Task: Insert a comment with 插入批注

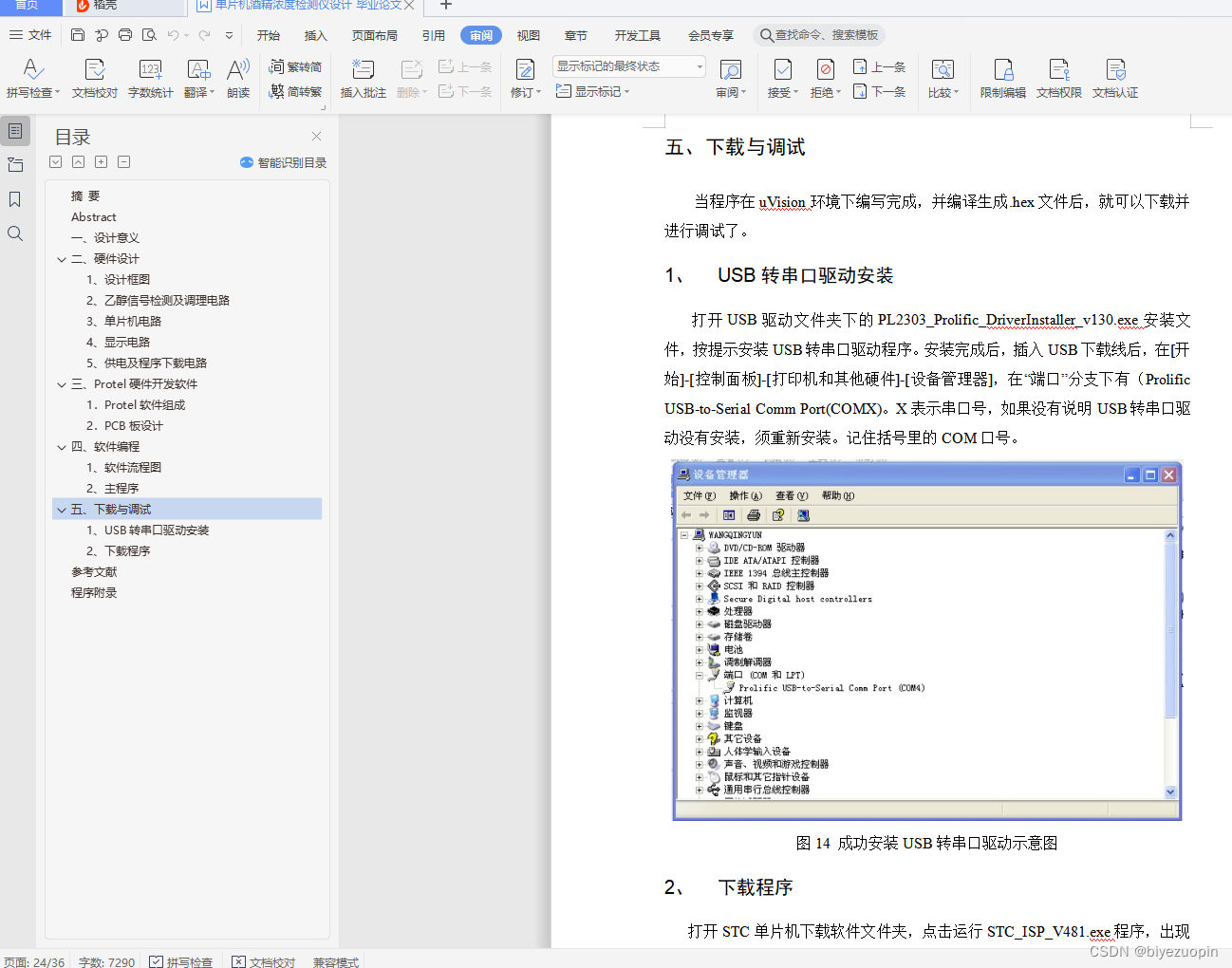Action: [x=363, y=79]
